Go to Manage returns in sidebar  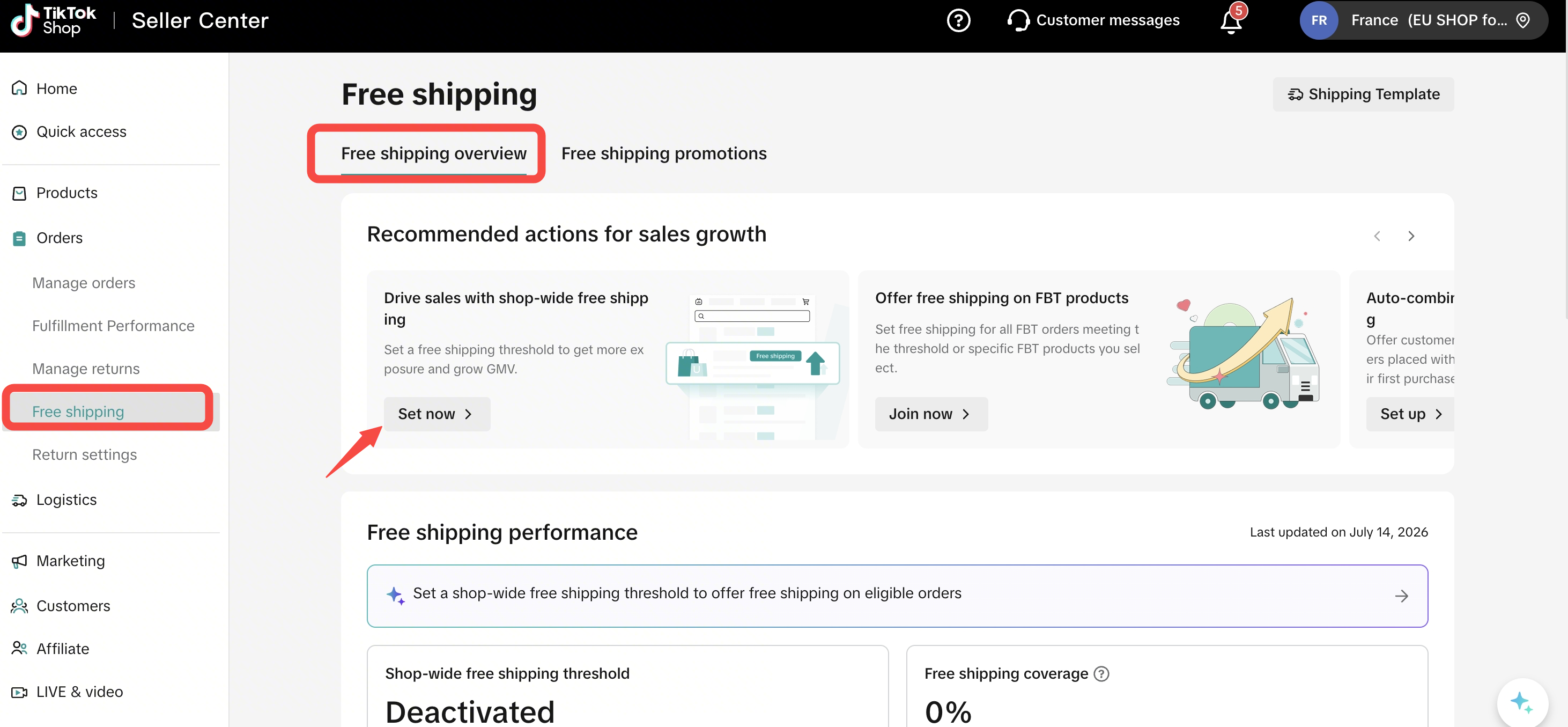click(86, 369)
